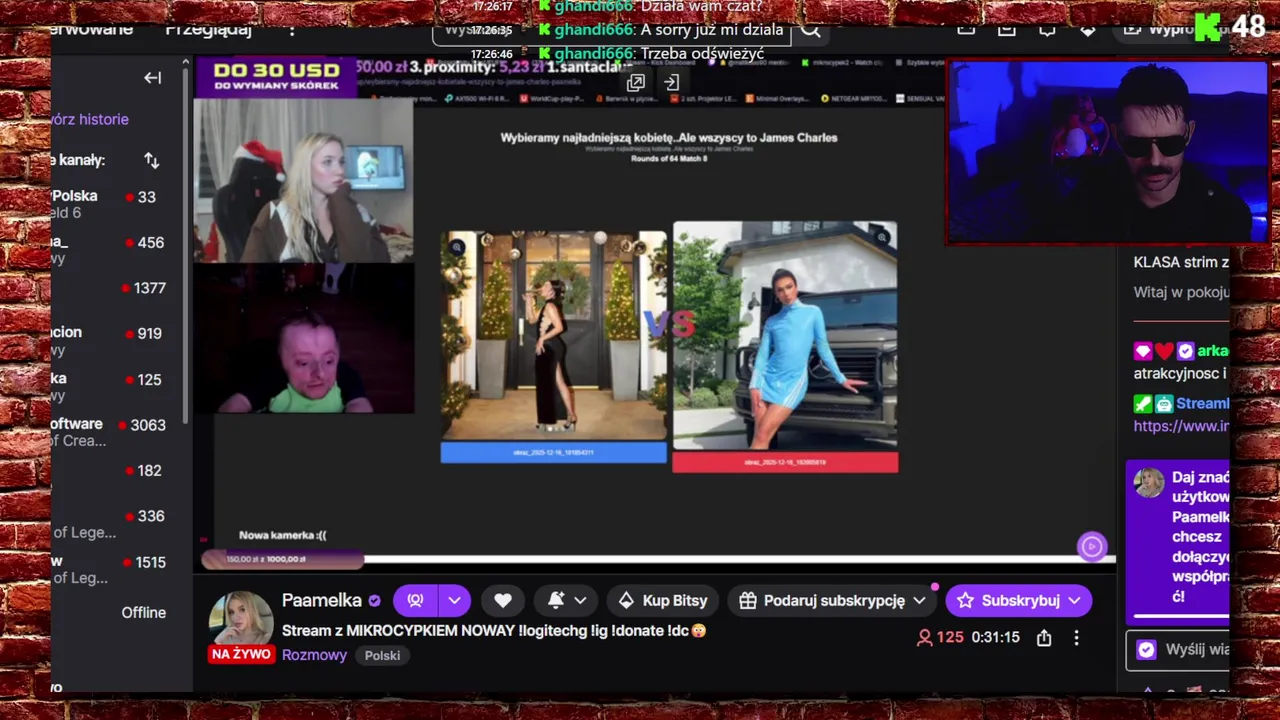Open the pop-out player icon
The width and height of the screenshot is (1280, 720).
[635, 83]
